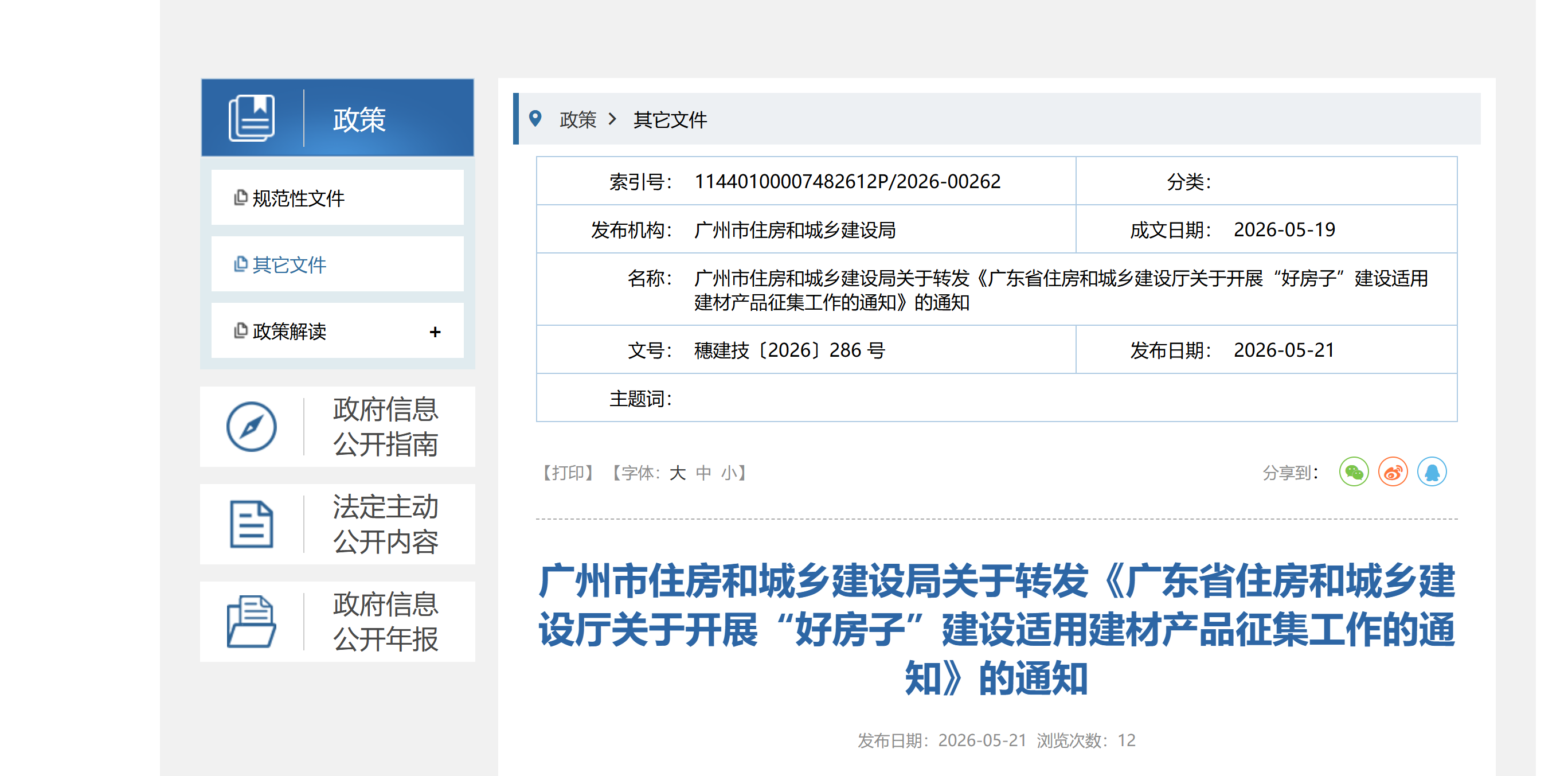Open 政府信息公开指南 section
Viewport: 1568px width, 776px height.
[x=337, y=426]
